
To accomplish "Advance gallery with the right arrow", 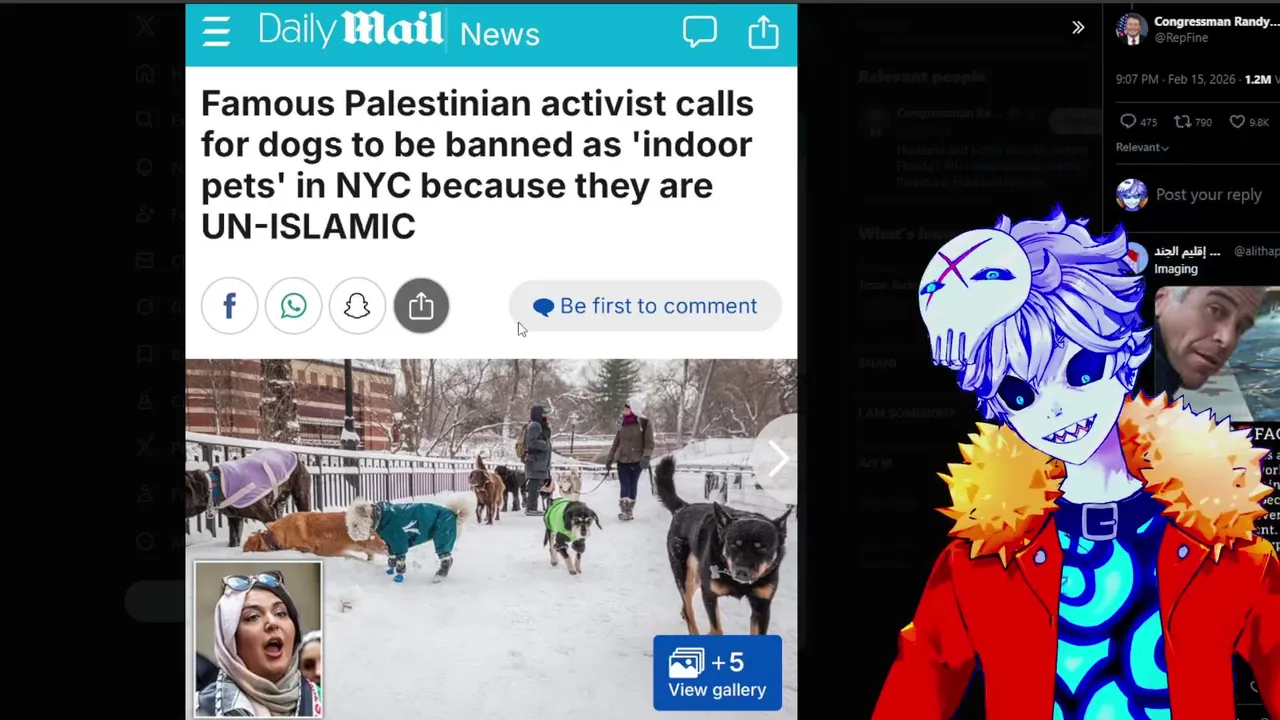I will pyautogui.click(x=778, y=459).
